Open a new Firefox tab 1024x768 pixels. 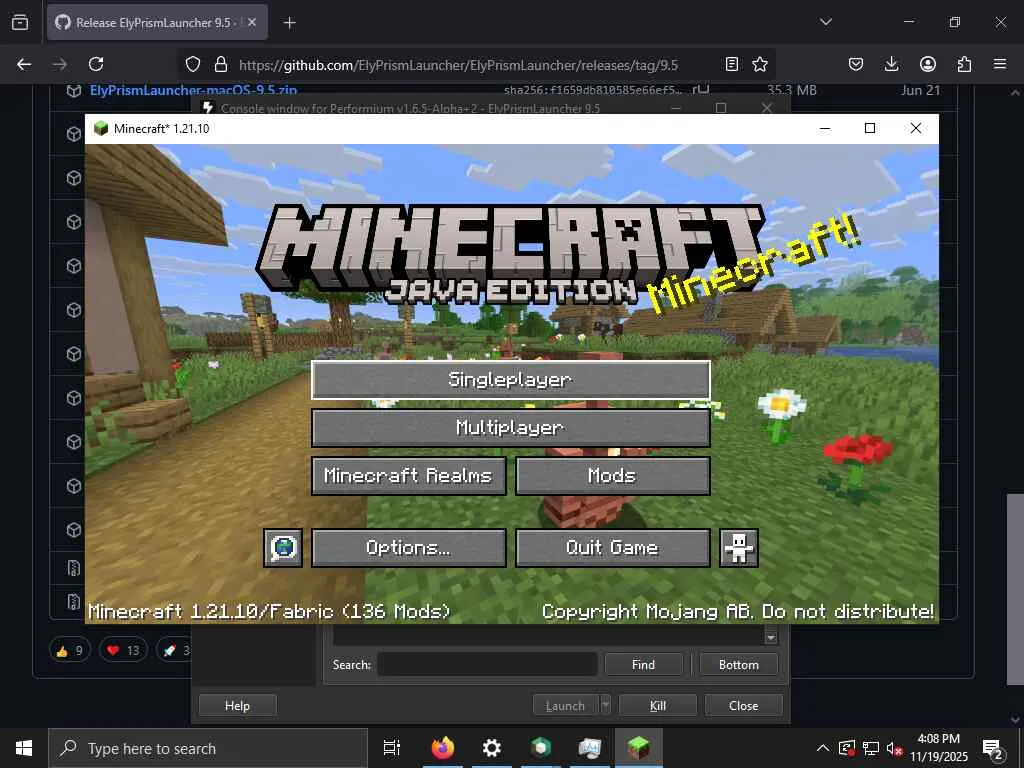pyautogui.click(x=289, y=23)
